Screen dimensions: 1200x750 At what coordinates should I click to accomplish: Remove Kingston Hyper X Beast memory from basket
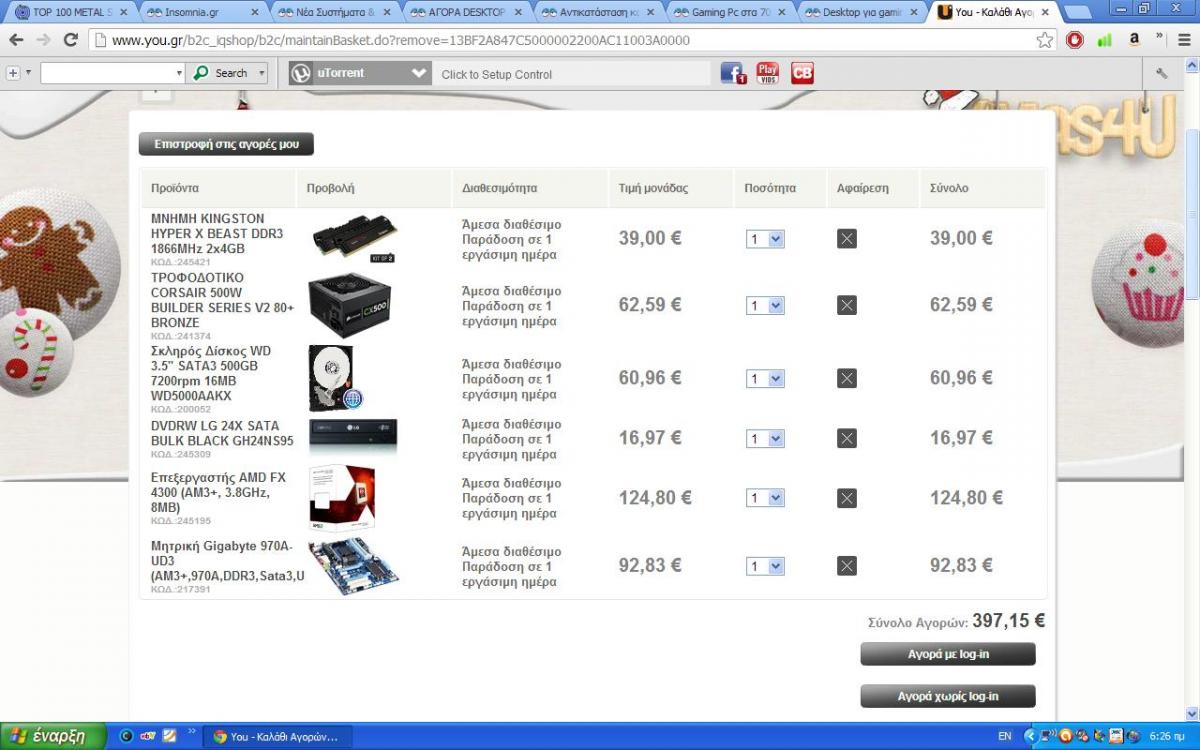pos(846,239)
